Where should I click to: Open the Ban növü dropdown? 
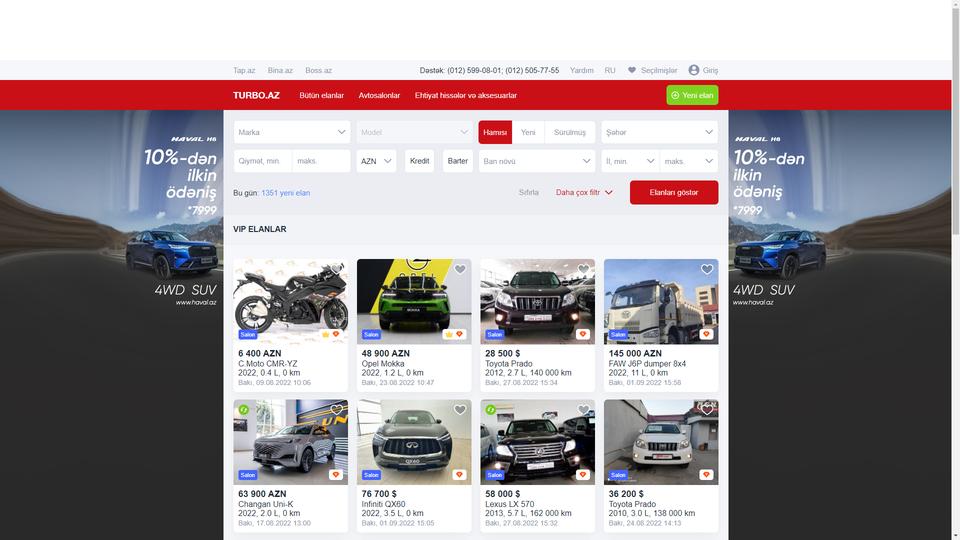click(537, 161)
